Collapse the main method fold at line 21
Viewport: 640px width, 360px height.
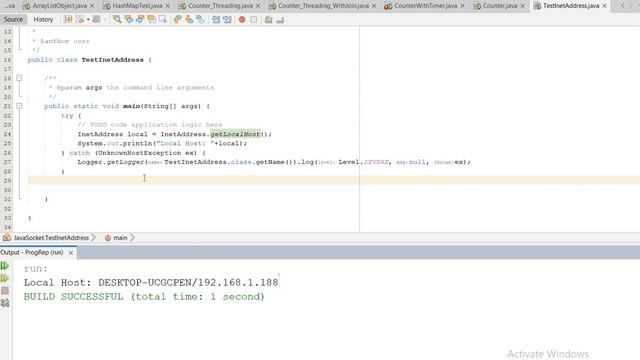(19, 106)
